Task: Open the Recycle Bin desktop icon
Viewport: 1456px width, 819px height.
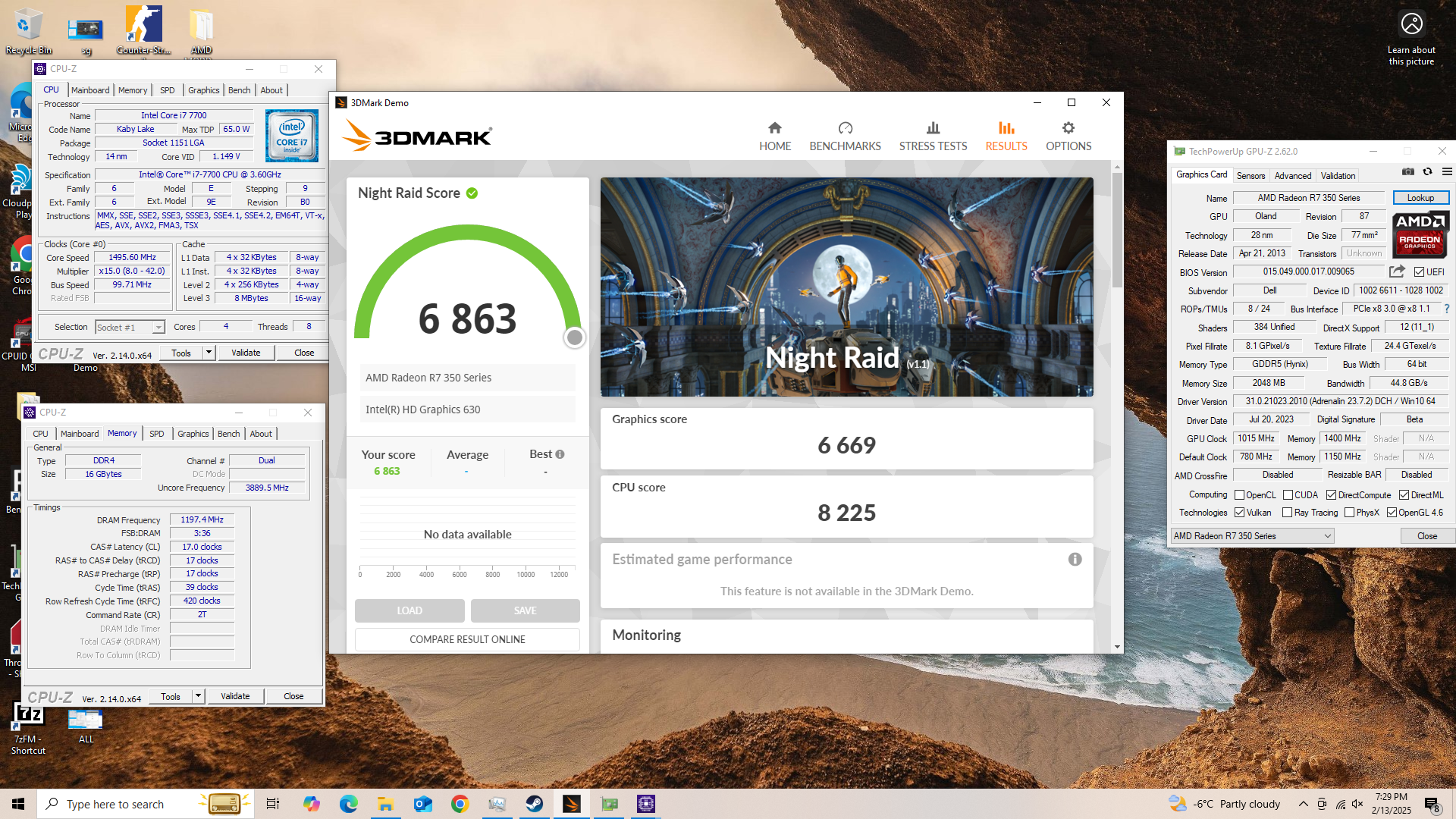Action: (x=28, y=32)
